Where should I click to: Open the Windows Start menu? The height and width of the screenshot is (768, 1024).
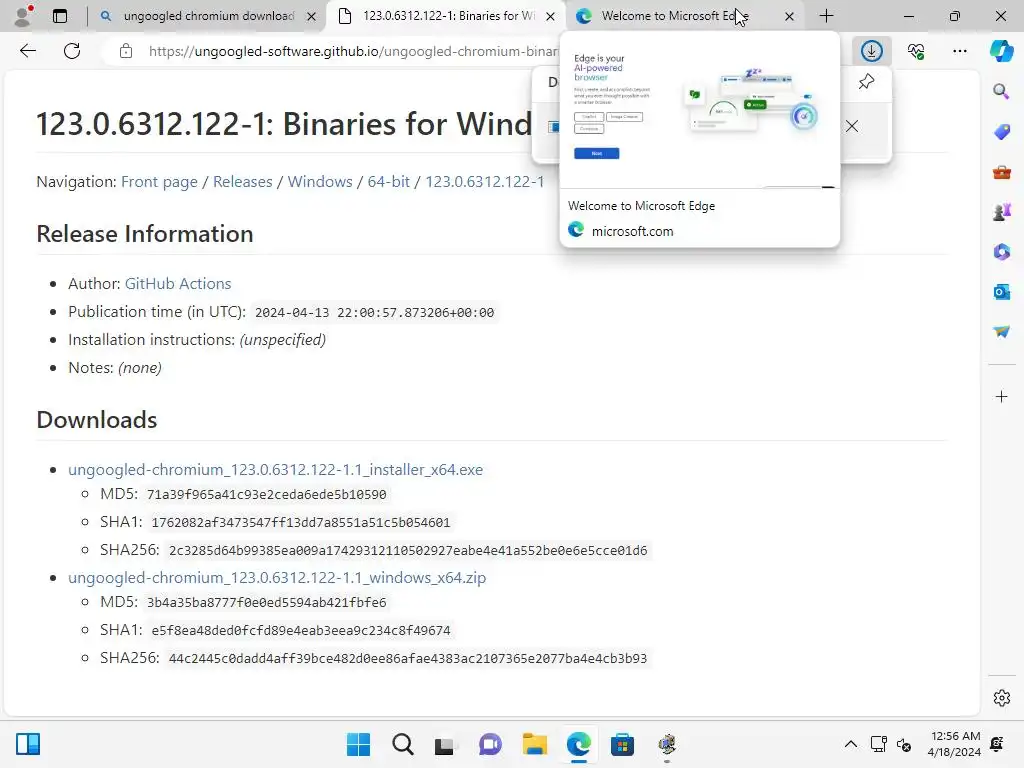point(358,744)
